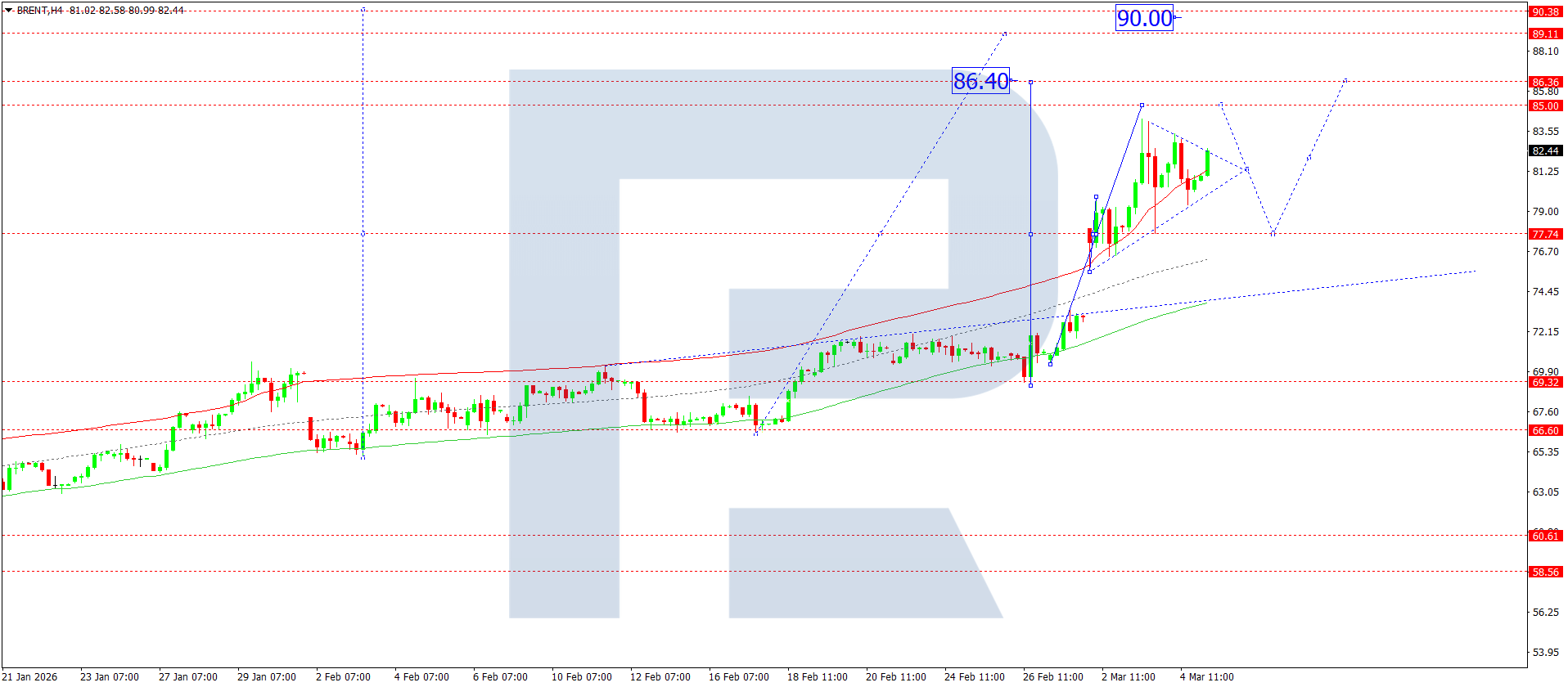Click the 21 Jan 2026 date label
Screen dimensions: 1568x687
(x=30, y=676)
